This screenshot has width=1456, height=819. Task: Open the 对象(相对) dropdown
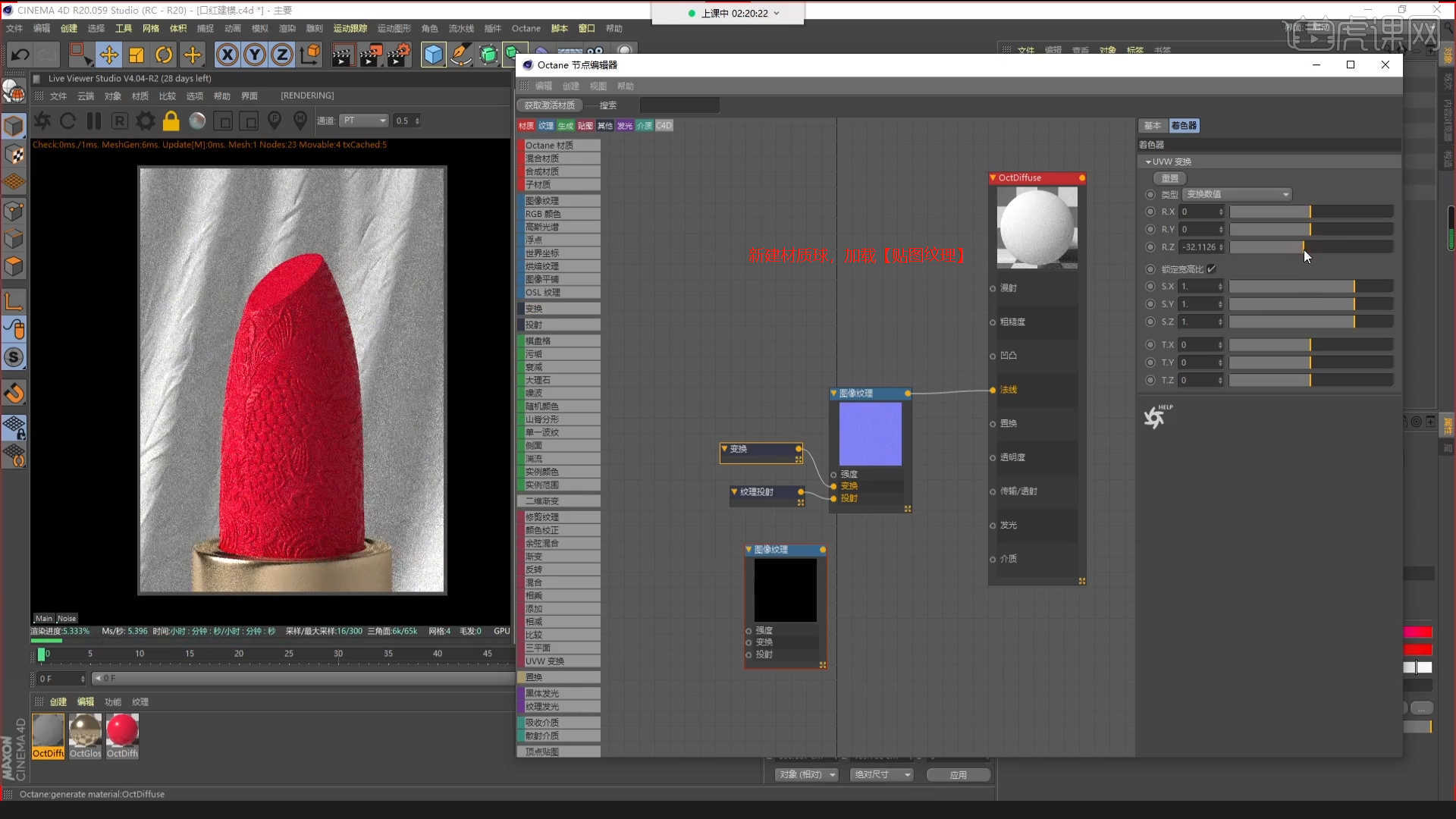point(807,775)
